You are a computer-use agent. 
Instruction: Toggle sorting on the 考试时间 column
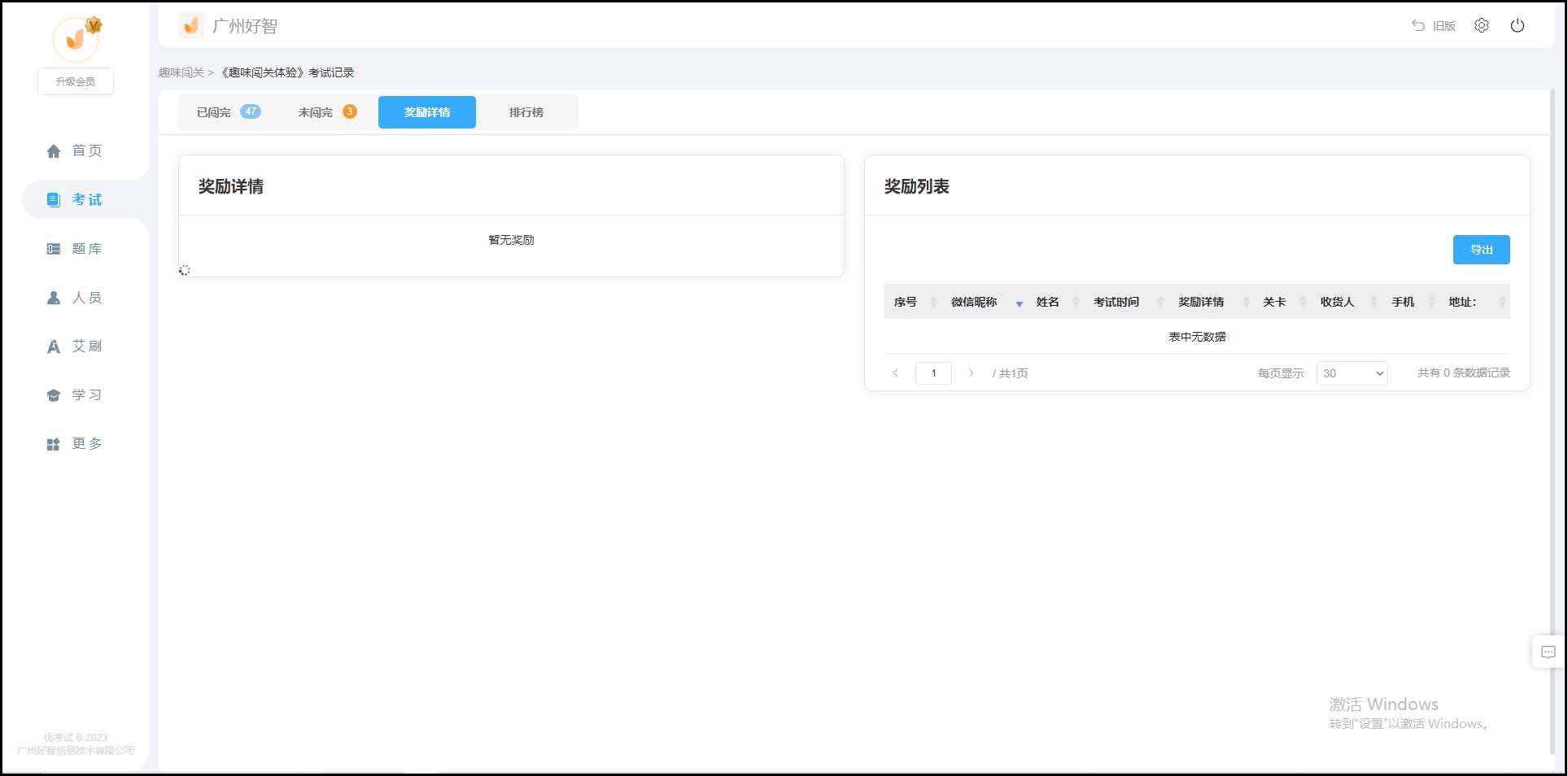click(1162, 302)
